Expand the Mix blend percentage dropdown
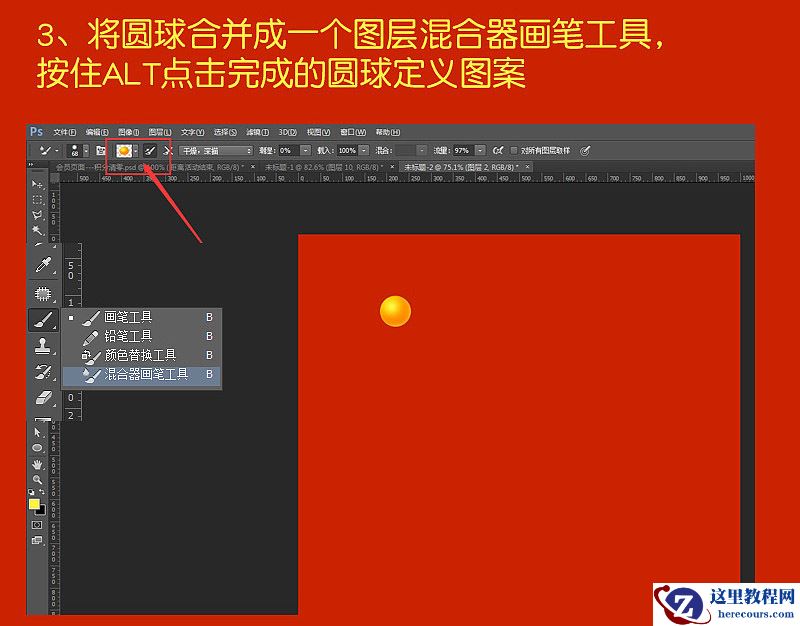800x626 pixels. pyautogui.click(x=420, y=150)
